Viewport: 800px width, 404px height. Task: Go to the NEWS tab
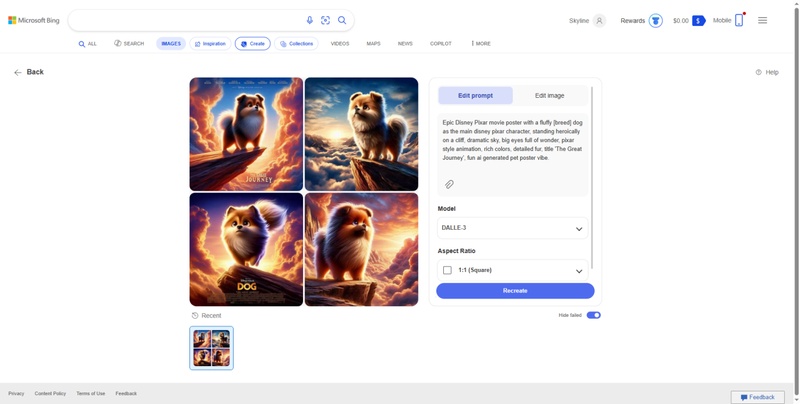pos(405,44)
